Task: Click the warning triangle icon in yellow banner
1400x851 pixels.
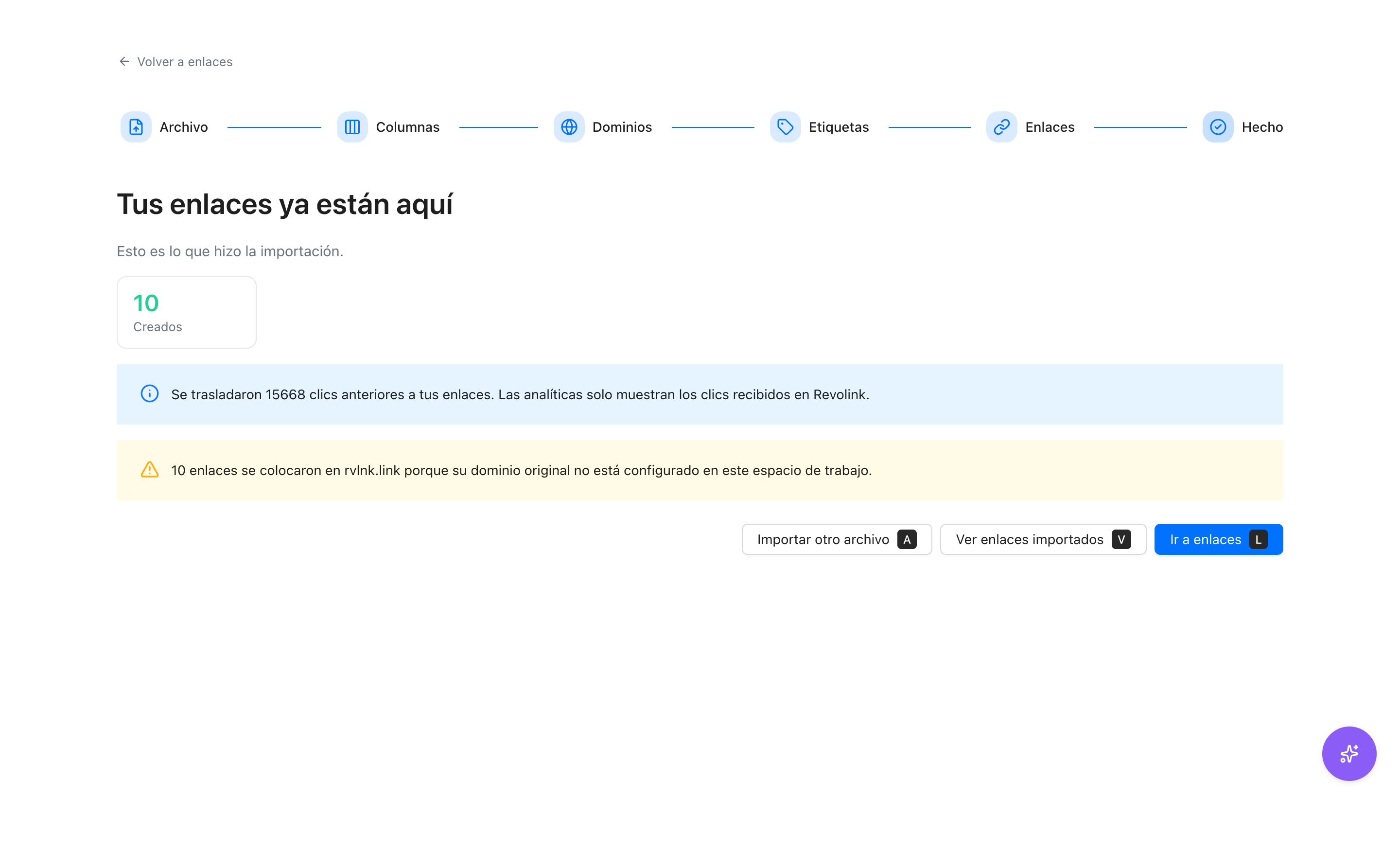Action: tap(149, 470)
